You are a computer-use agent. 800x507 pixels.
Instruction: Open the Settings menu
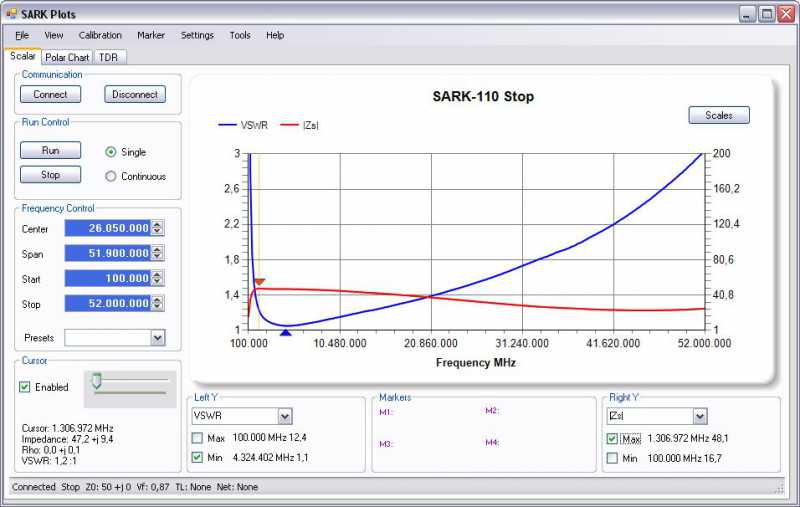click(x=197, y=35)
